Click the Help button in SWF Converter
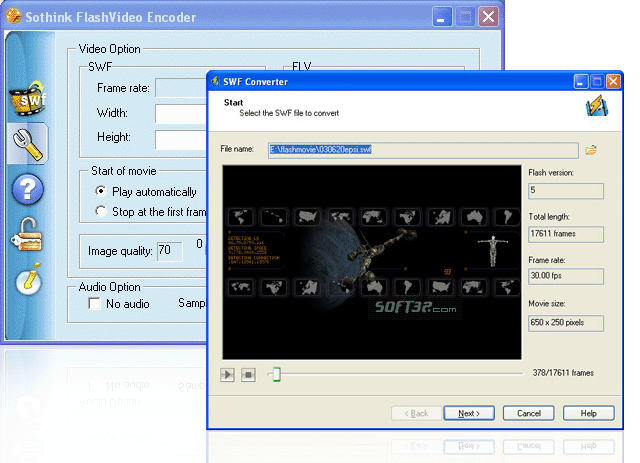Viewport: 640px width, 463px height. (x=589, y=413)
